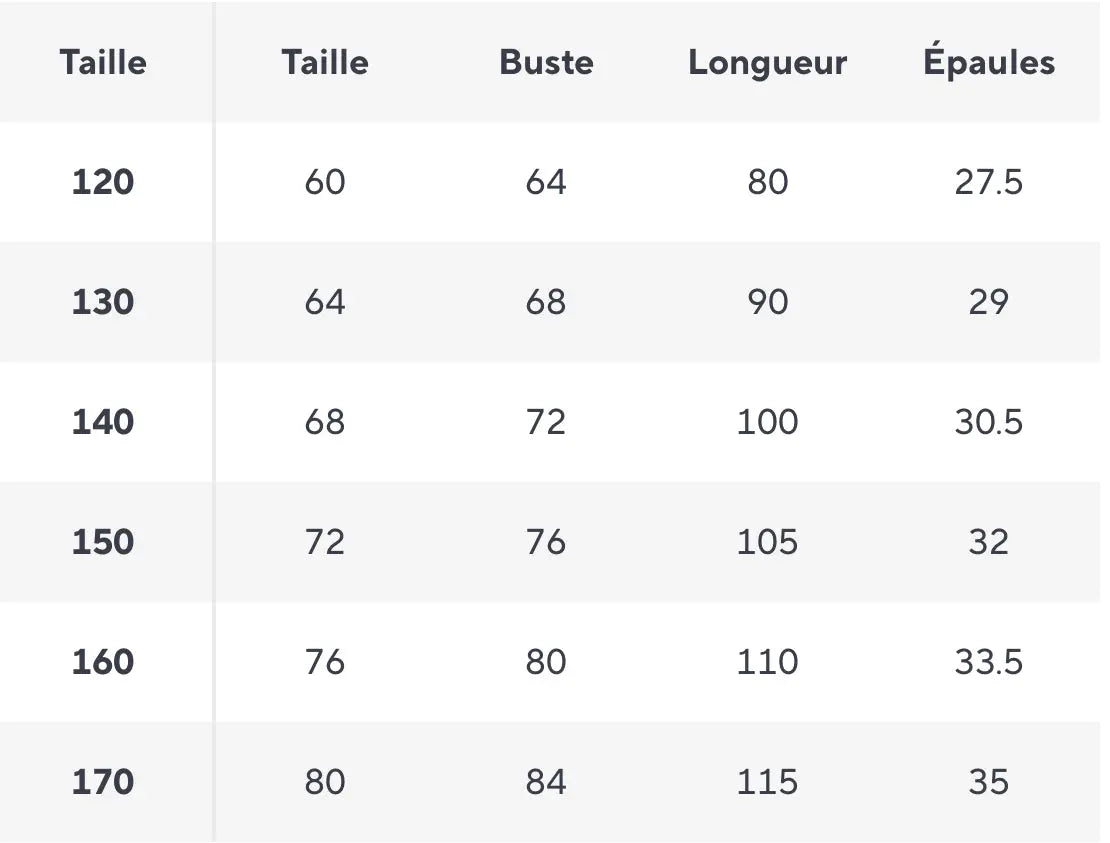
Task: Select the bold size 120 row label
Action: click(103, 182)
